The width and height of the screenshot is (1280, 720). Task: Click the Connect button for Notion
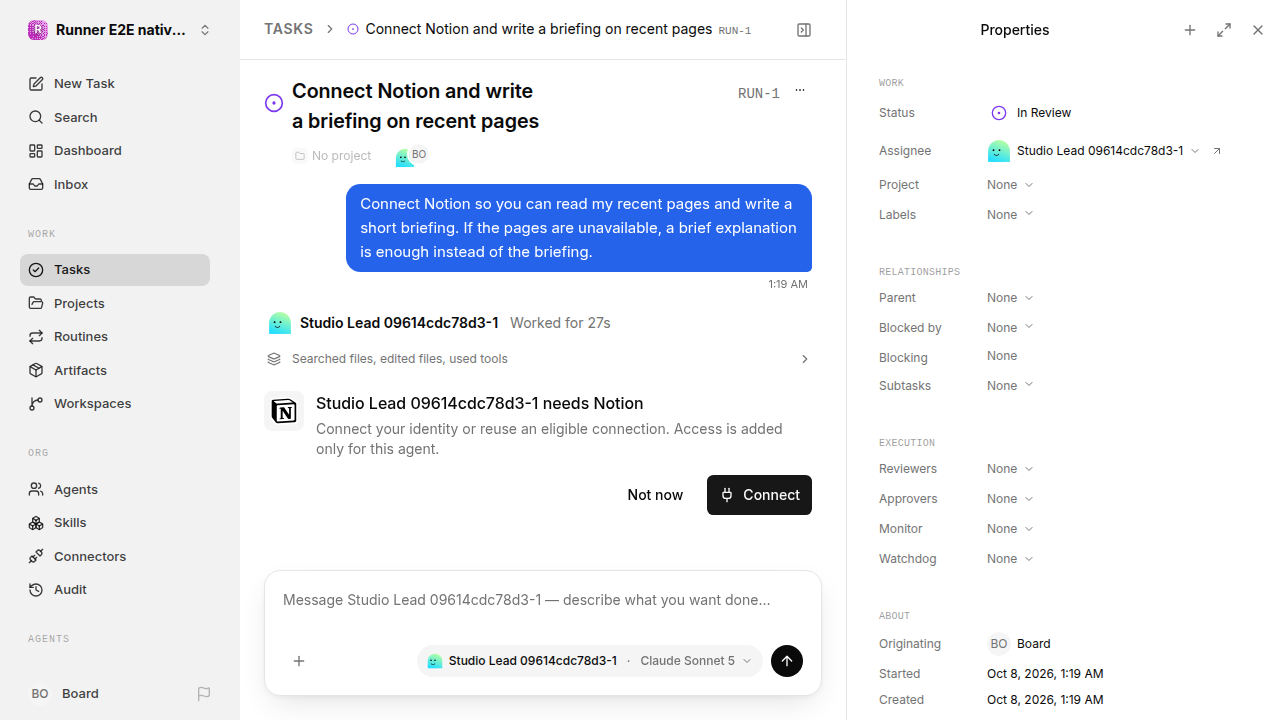pyautogui.click(x=759, y=495)
